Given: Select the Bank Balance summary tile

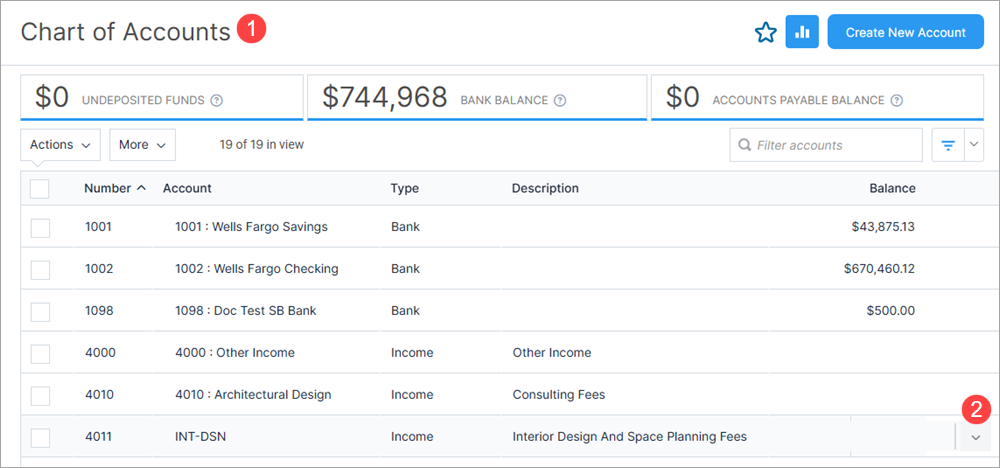Looking at the screenshot, I should (477, 98).
